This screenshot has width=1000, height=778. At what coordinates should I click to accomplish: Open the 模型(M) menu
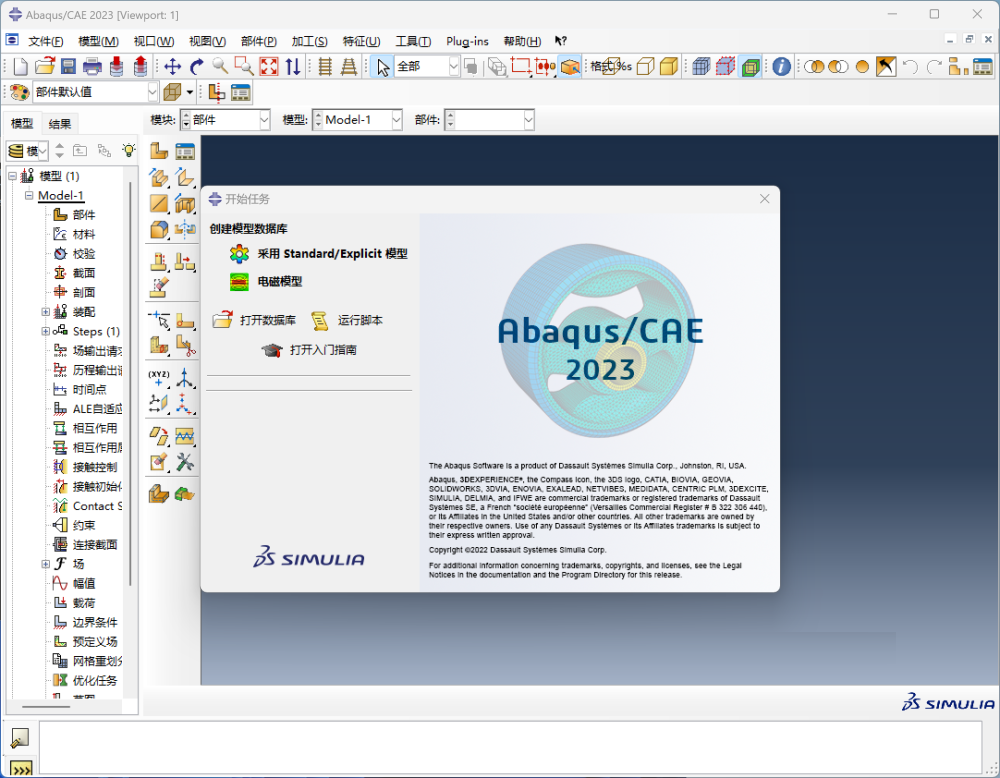(98, 41)
